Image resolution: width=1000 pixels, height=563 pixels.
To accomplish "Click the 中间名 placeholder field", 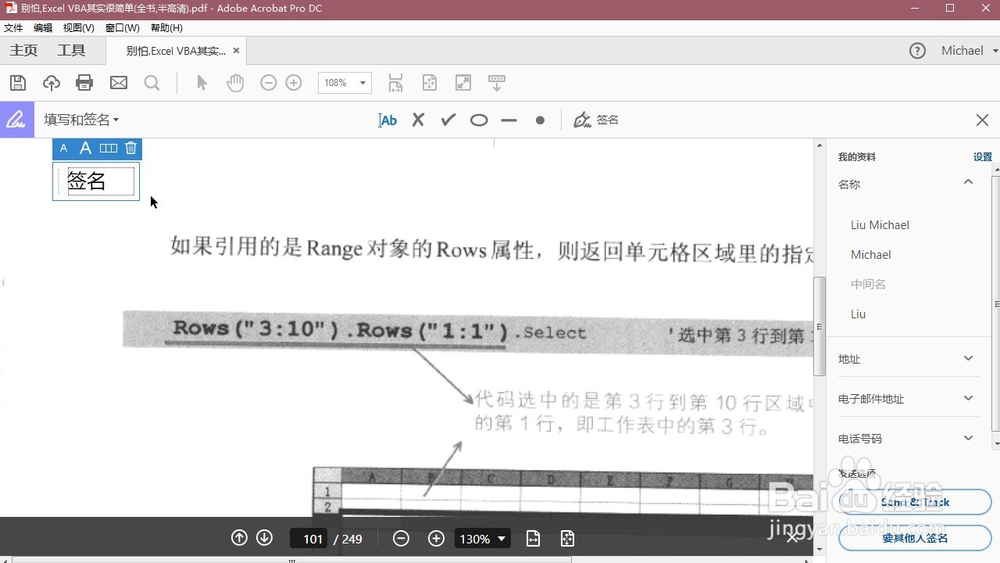I will click(868, 284).
